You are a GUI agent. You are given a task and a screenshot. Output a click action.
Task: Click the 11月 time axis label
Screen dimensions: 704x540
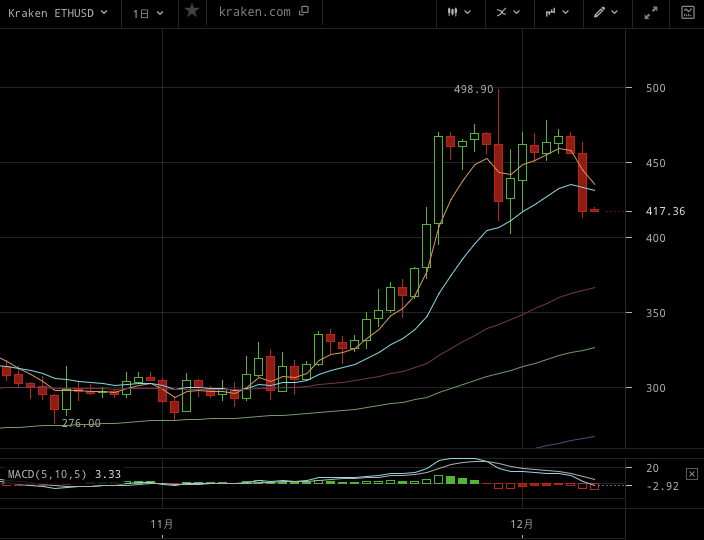(x=162, y=524)
